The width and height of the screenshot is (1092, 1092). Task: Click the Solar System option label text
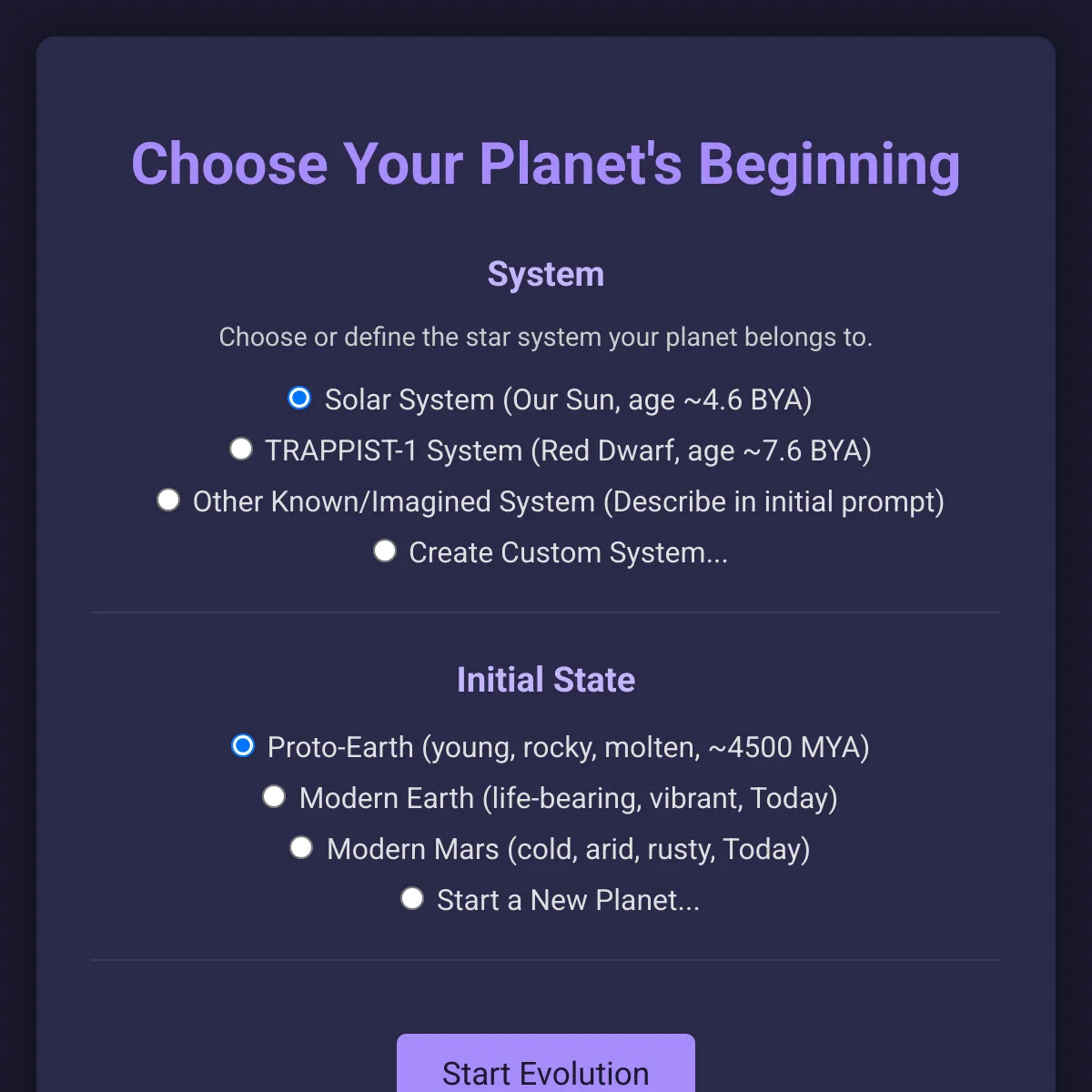pos(568,399)
